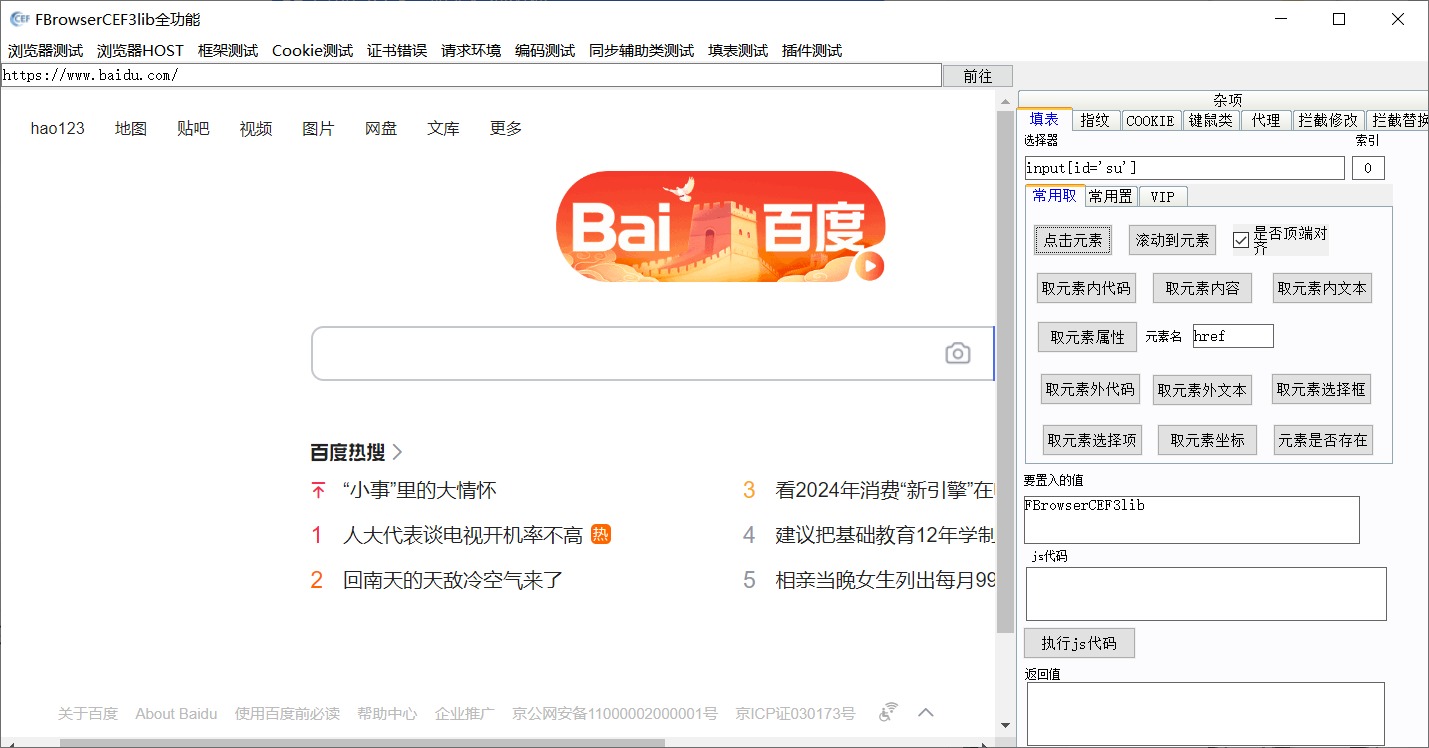Click the 点击元素 button

[x=1073, y=240]
